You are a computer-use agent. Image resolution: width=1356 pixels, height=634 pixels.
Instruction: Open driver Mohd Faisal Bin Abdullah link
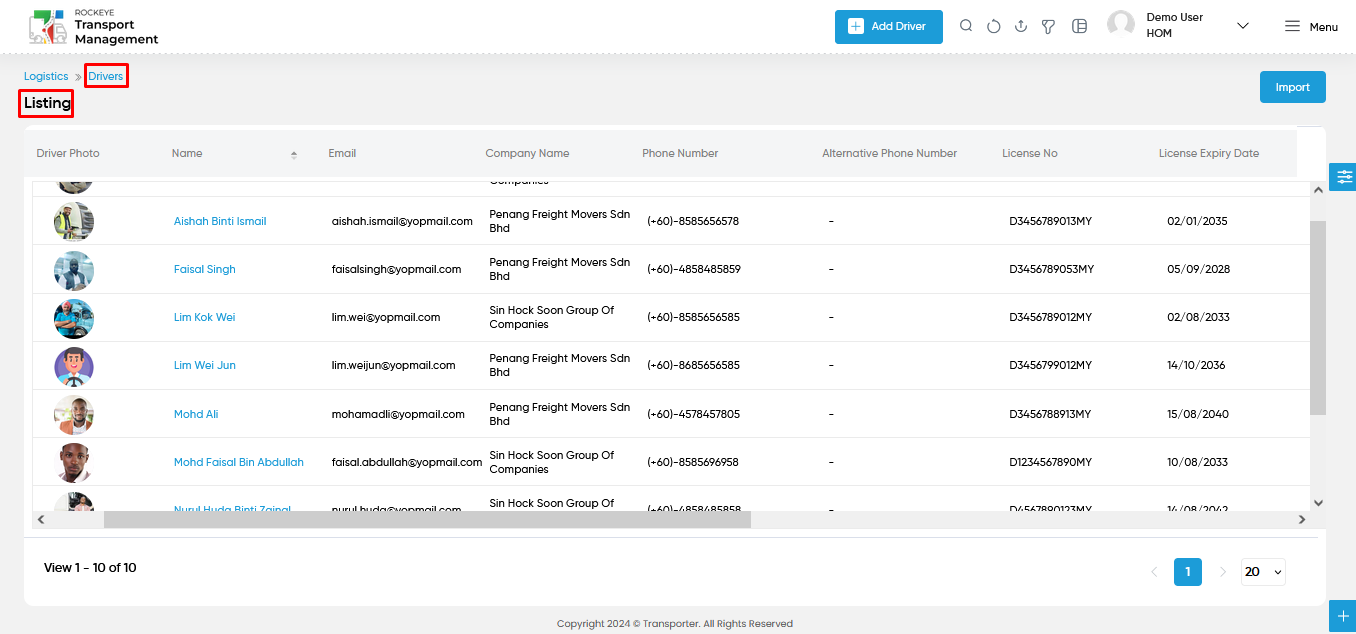[239, 462]
